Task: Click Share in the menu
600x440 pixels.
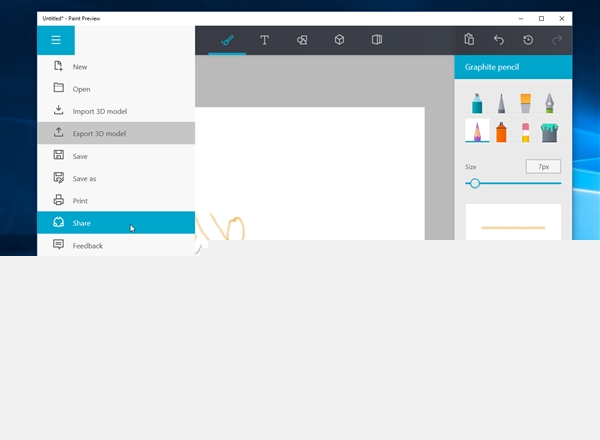Action: [x=116, y=223]
